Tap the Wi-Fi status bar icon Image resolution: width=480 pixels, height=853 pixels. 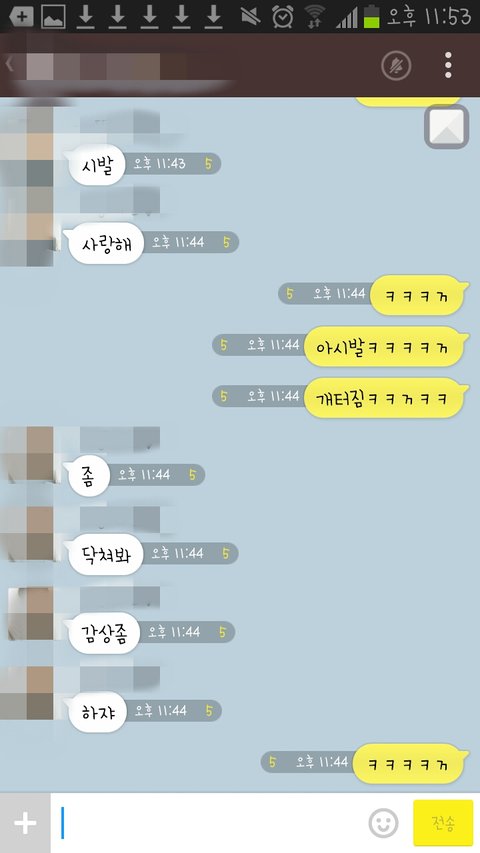tap(315, 16)
